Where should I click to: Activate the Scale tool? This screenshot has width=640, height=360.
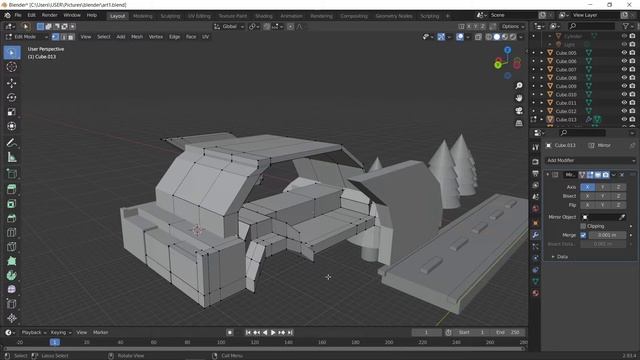click(x=11, y=112)
